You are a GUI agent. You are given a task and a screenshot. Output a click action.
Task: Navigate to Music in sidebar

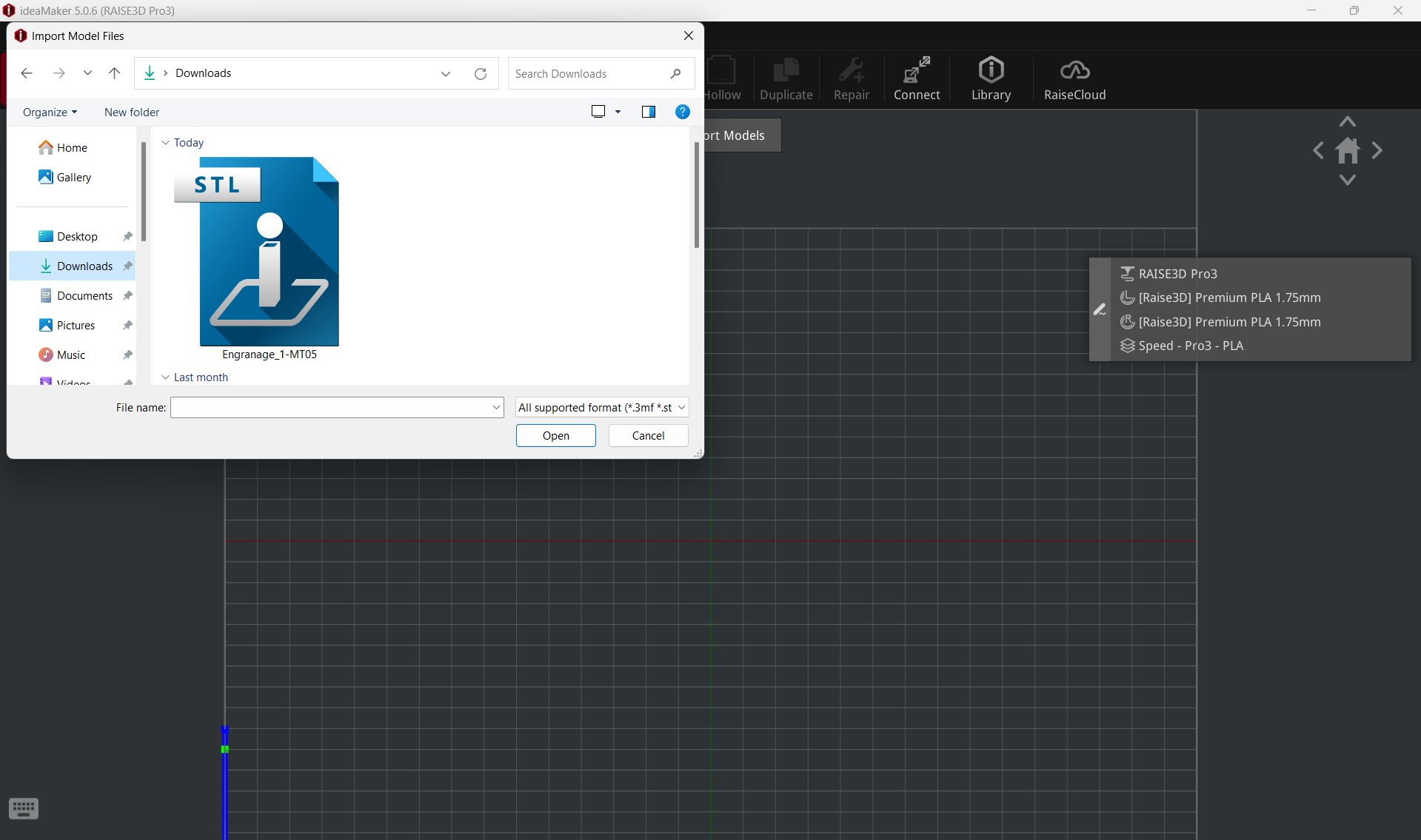[x=72, y=355]
